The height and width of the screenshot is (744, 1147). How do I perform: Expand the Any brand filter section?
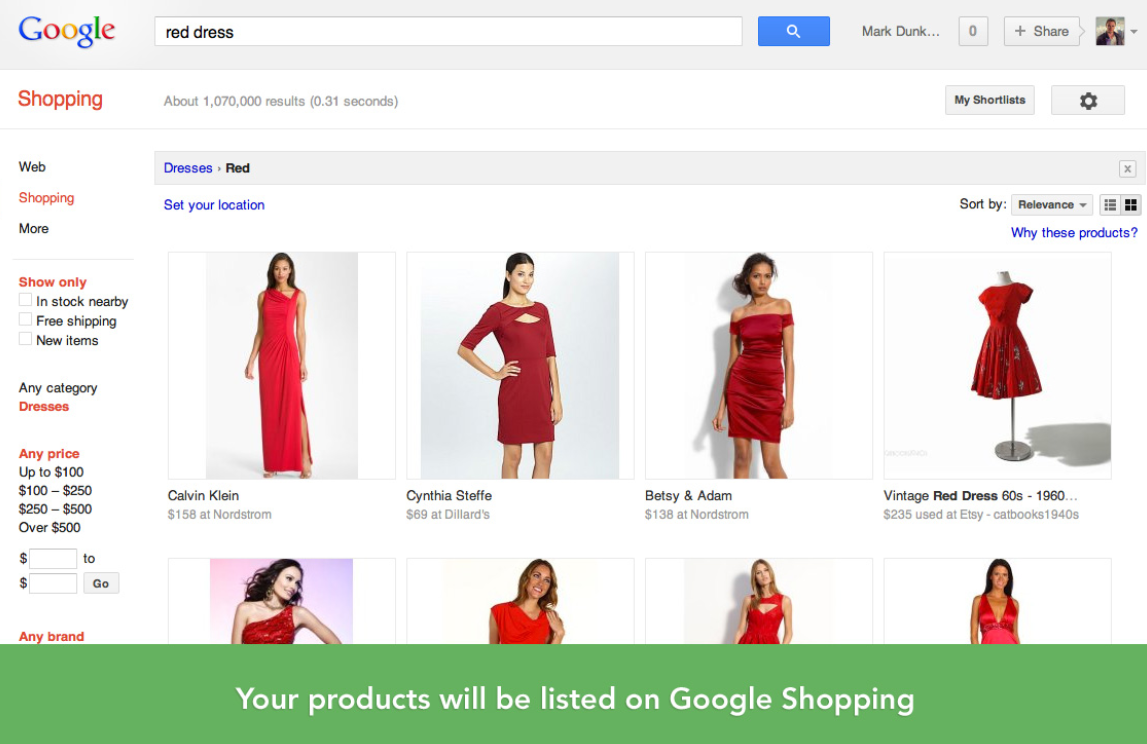[50, 636]
